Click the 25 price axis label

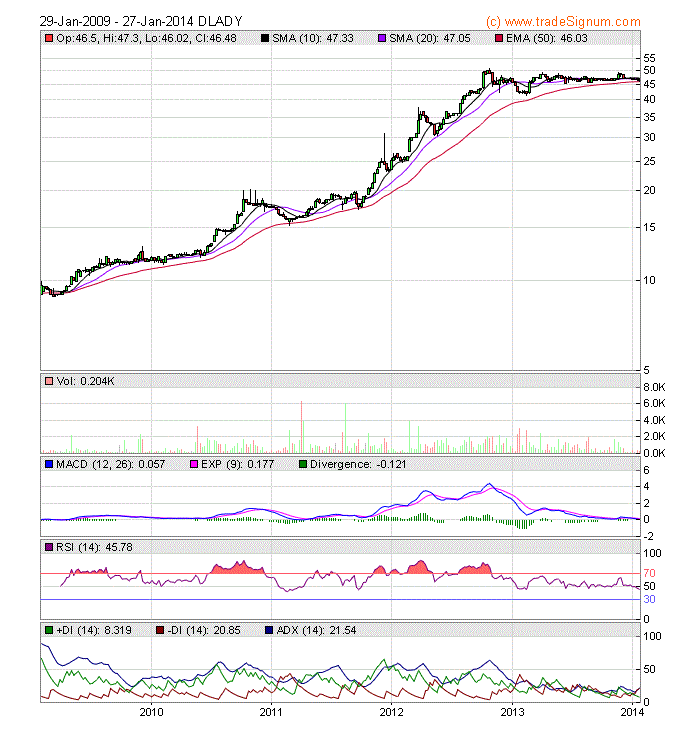tap(650, 161)
